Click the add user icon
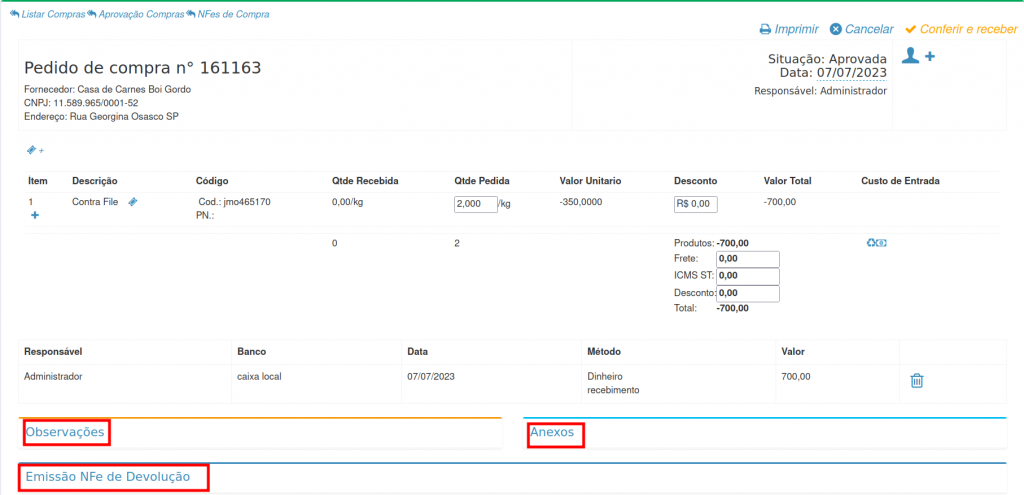 917,56
